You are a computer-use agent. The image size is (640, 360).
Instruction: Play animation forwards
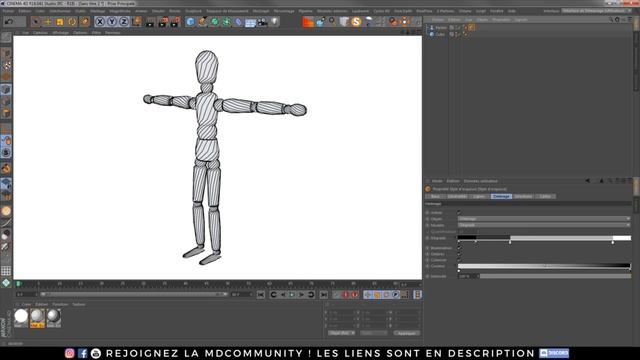click(x=292, y=295)
